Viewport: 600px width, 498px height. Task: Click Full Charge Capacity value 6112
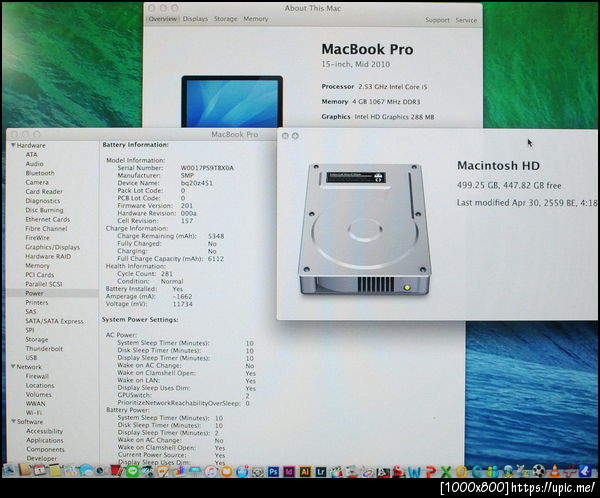click(216, 259)
